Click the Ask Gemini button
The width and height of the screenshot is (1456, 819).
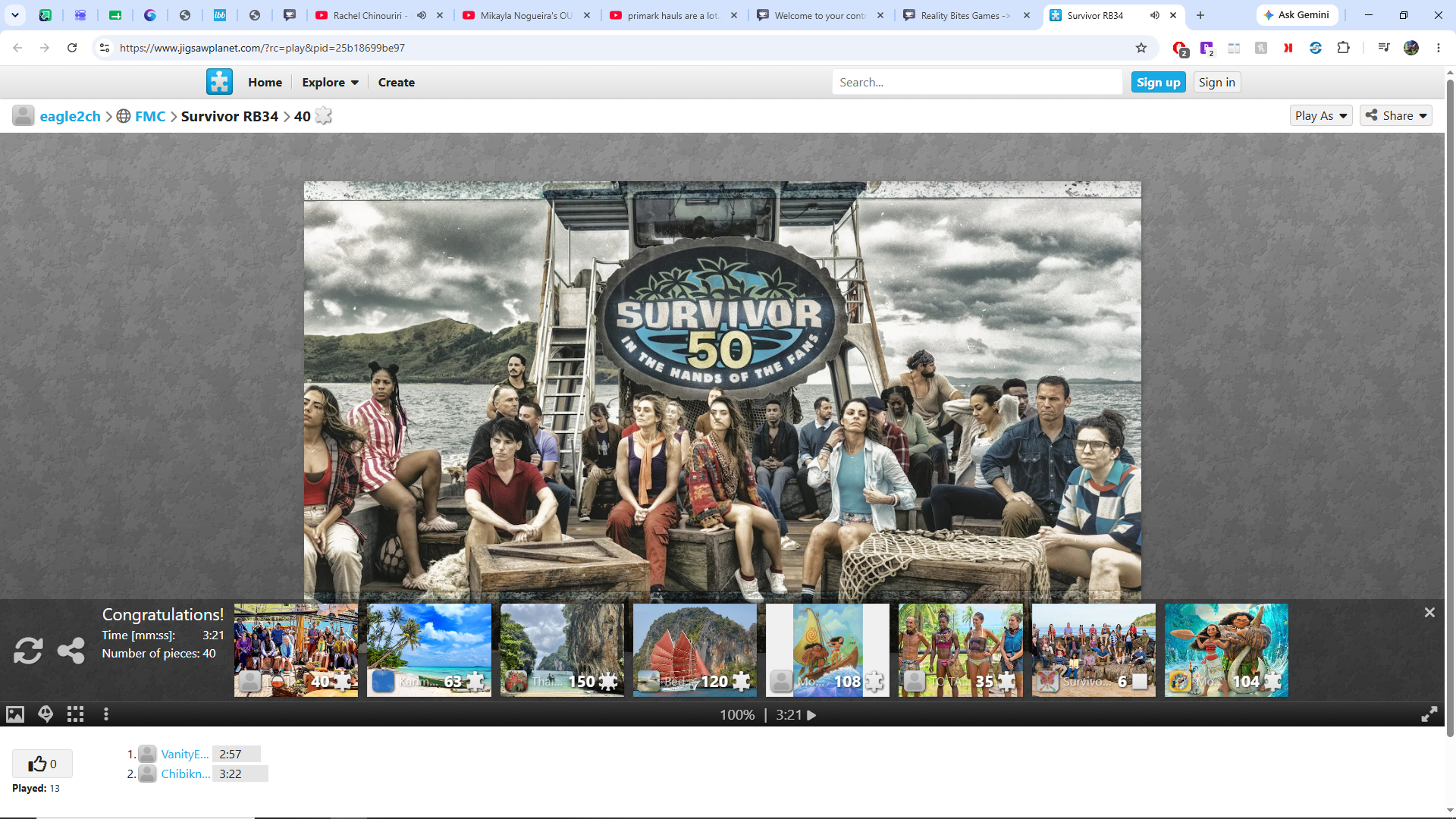(1297, 15)
